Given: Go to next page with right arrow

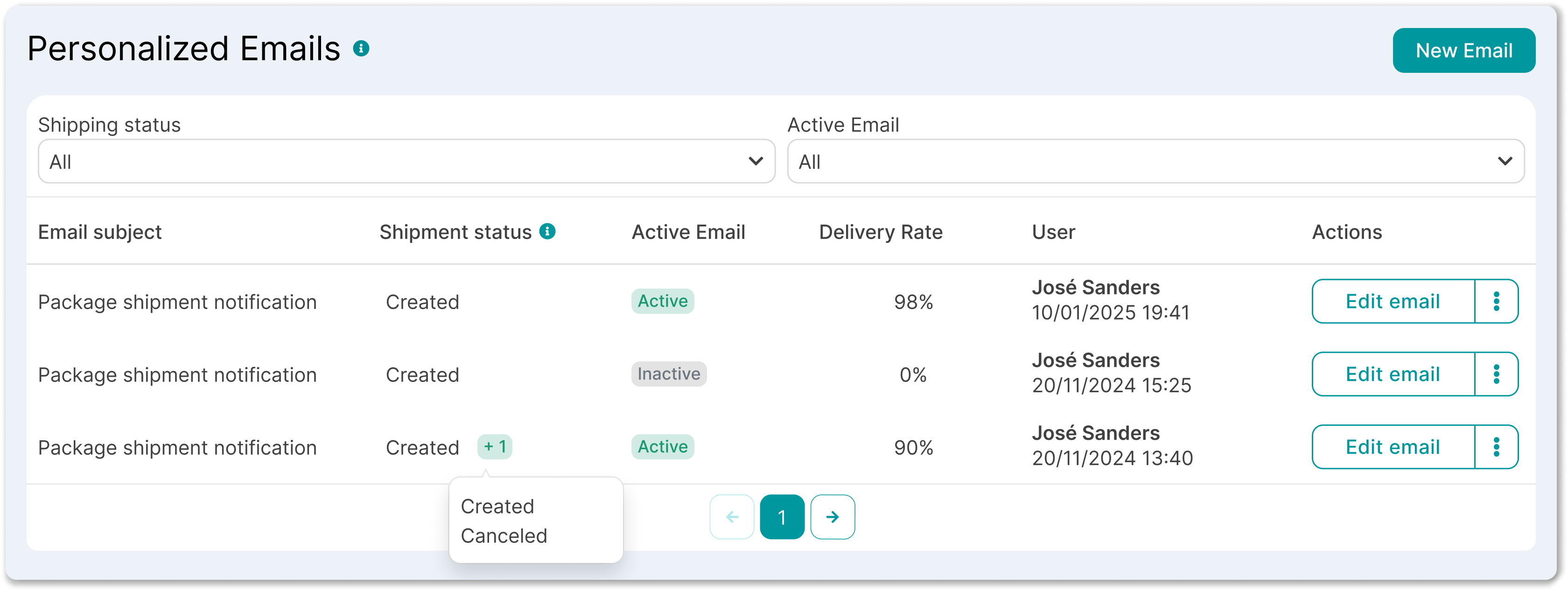Looking at the screenshot, I should (832, 517).
